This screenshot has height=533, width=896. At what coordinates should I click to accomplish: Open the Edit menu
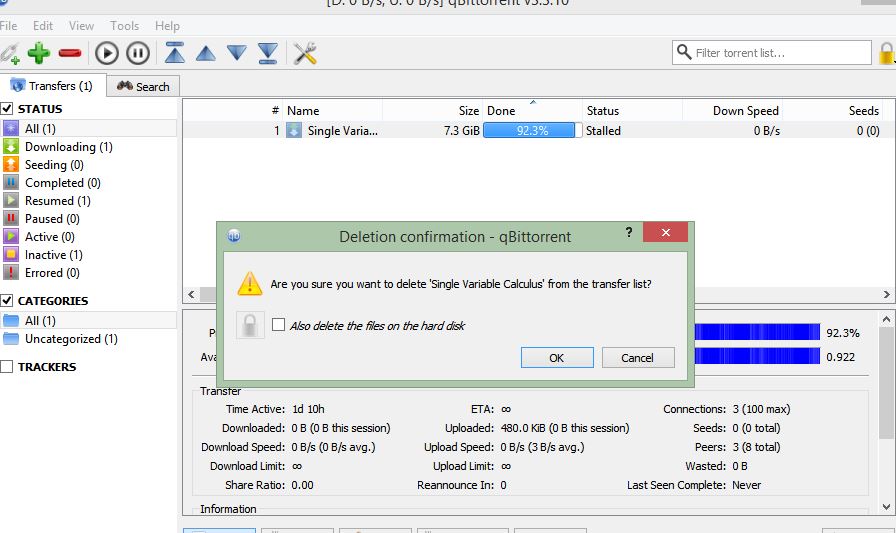(x=43, y=26)
